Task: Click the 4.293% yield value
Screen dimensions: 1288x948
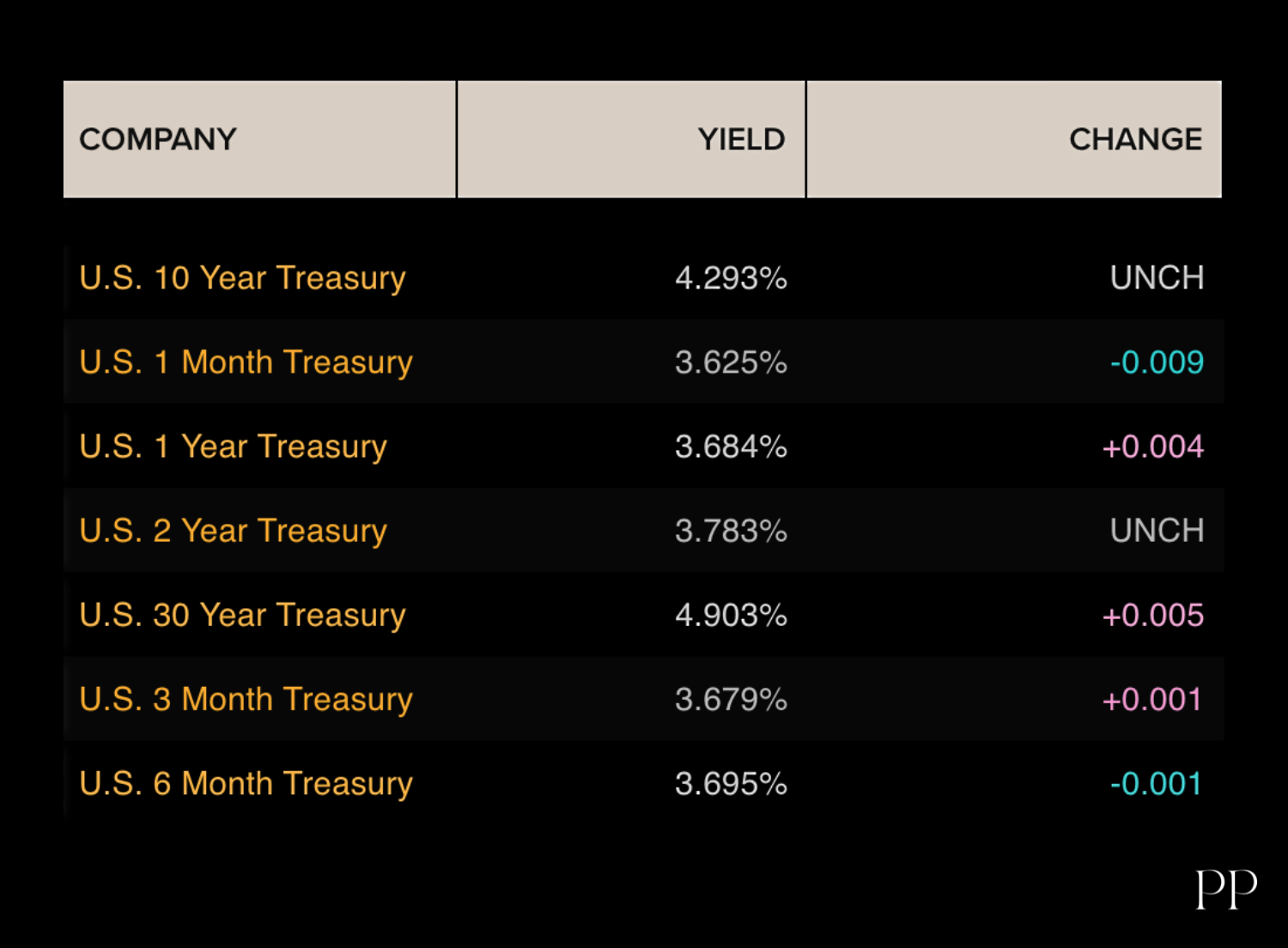Action: (x=731, y=278)
